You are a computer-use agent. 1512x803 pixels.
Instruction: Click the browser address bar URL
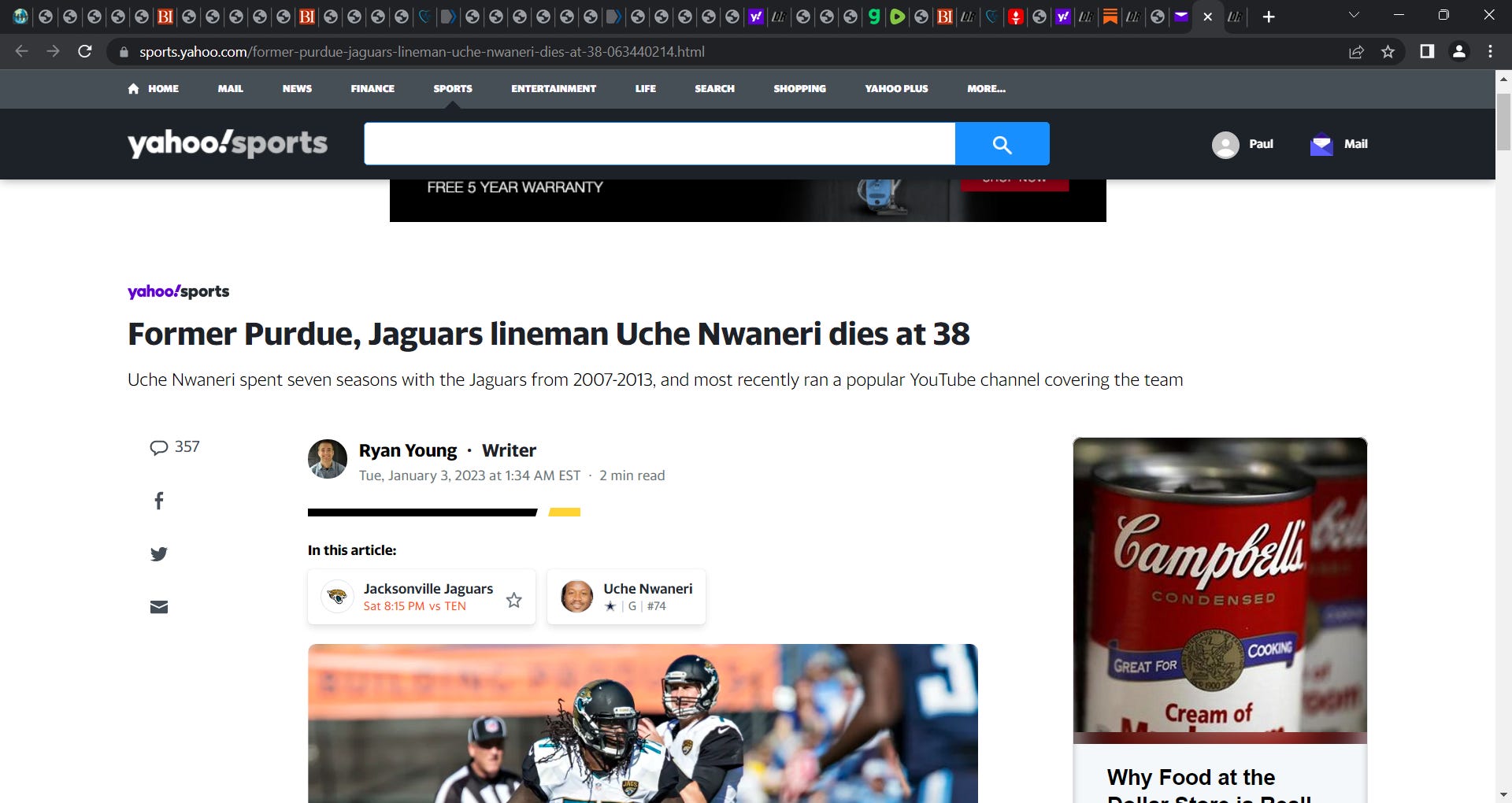(422, 52)
